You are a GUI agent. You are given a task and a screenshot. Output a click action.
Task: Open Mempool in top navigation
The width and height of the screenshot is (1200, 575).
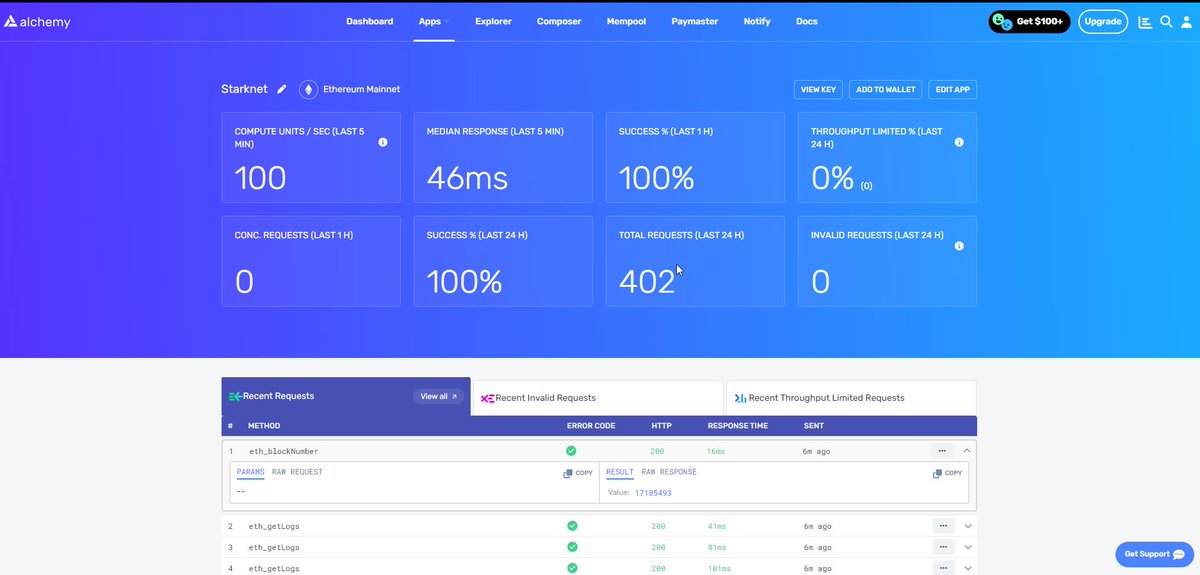[x=626, y=21]
